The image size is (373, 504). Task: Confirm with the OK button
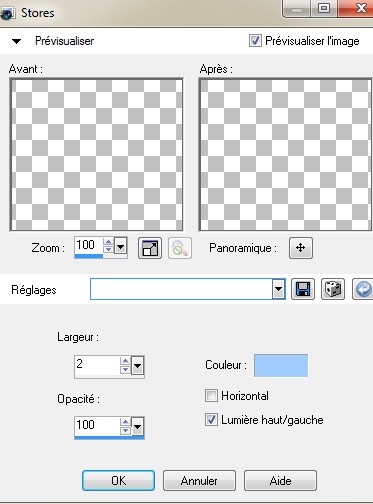[118, 480]
